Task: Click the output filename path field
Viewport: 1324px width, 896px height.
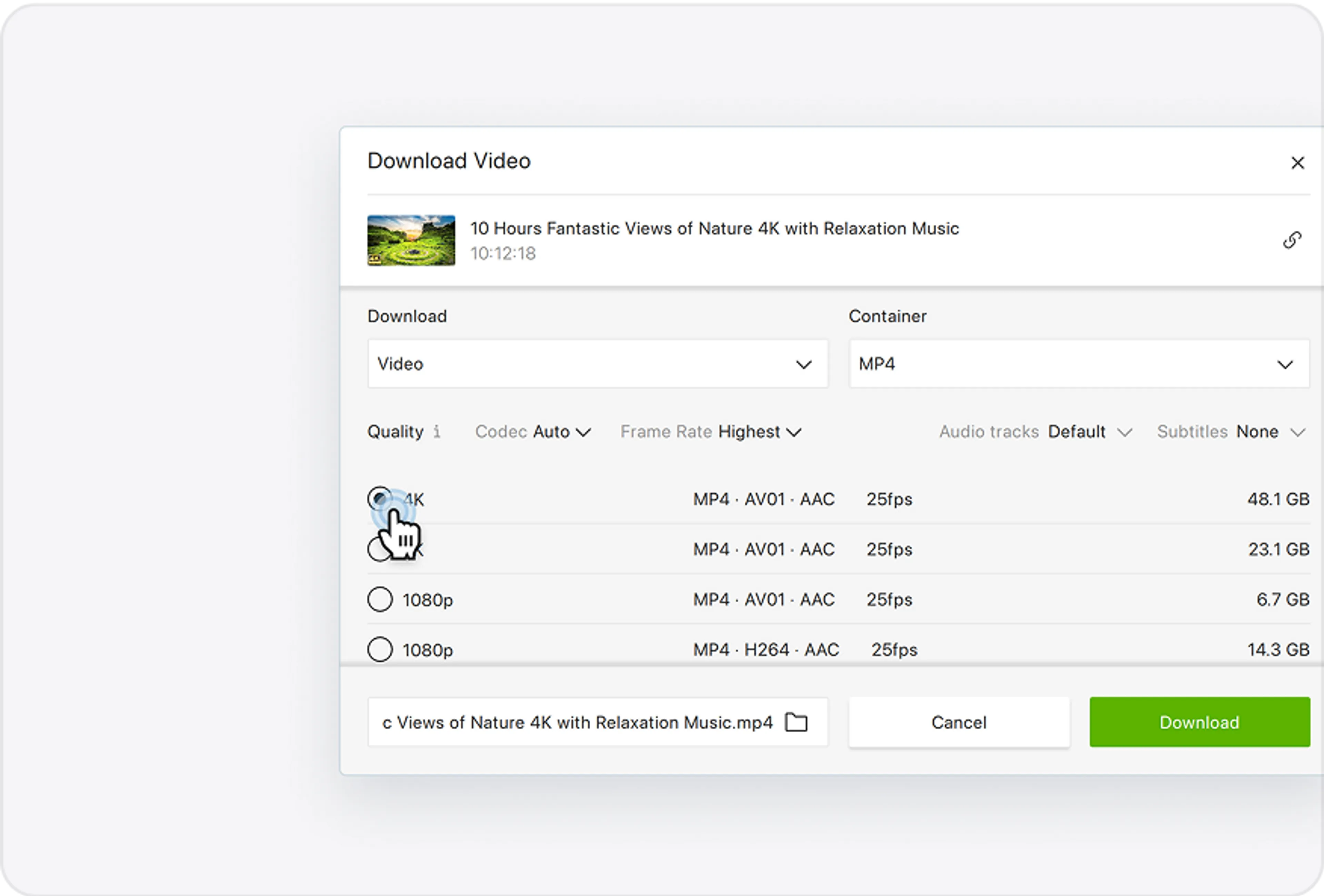Action: [576, 722]
